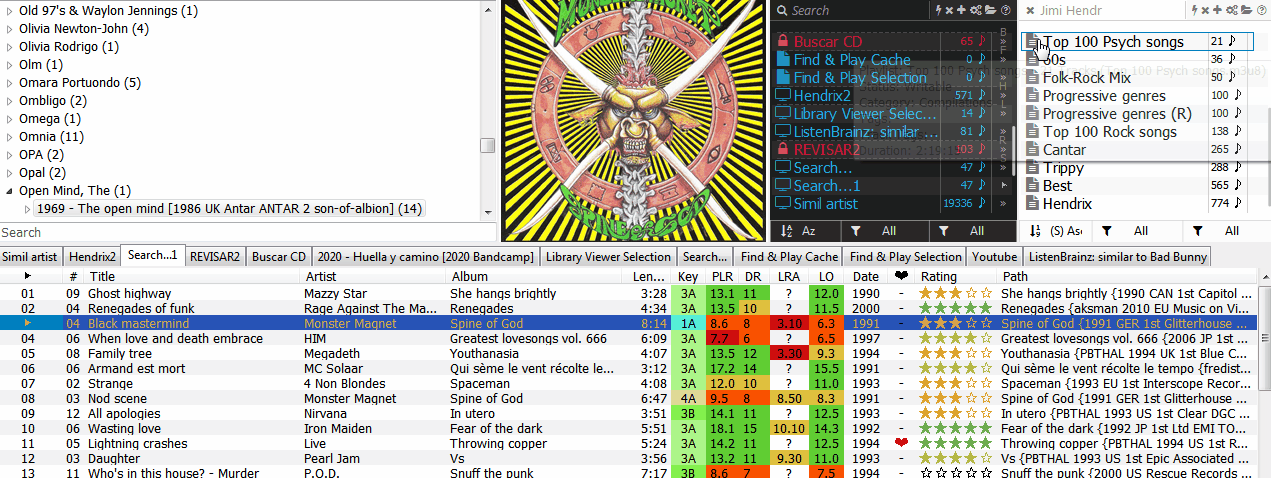This screenshot has height=478, width=1271.
Task: Switch to the Simil artist tab
Action: [30, 256]
